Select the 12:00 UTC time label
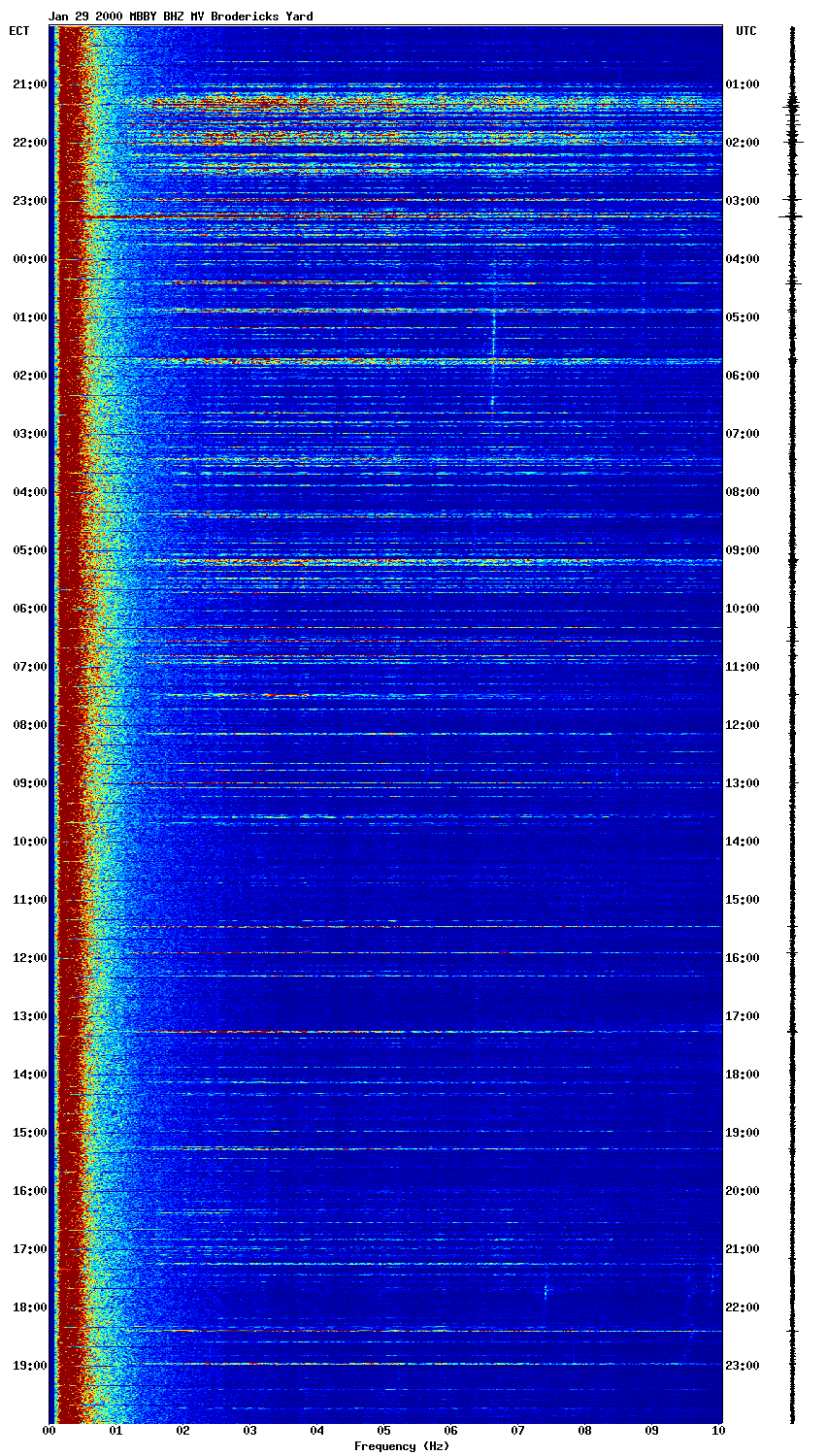Viewport: 827px width, 1456px height. coord(743,725)
